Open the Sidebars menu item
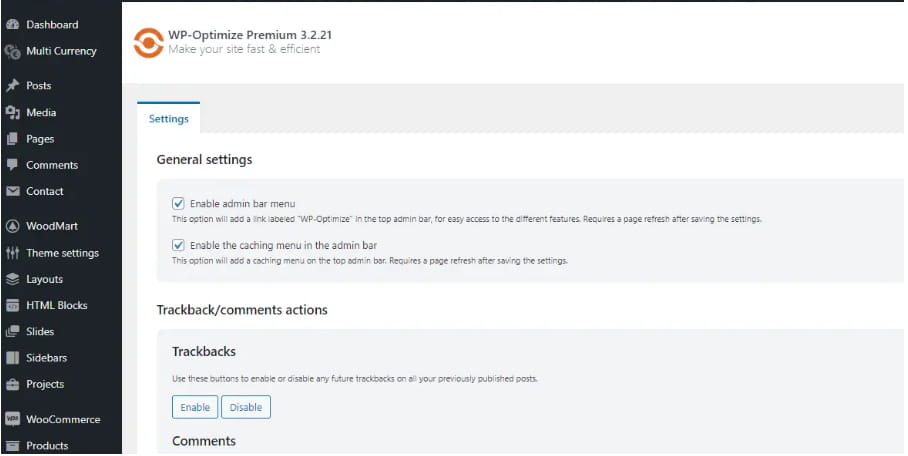Viewport: 908px width, 456px height. pyautogui.click(x=46, y=357)
